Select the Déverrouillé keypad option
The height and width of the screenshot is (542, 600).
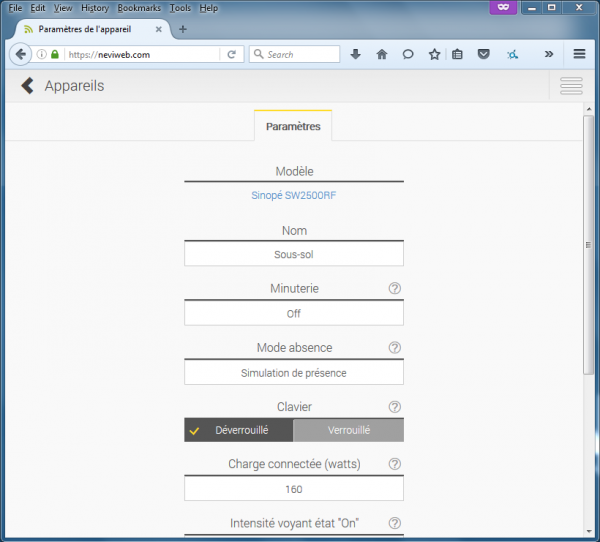pos(239,430)
